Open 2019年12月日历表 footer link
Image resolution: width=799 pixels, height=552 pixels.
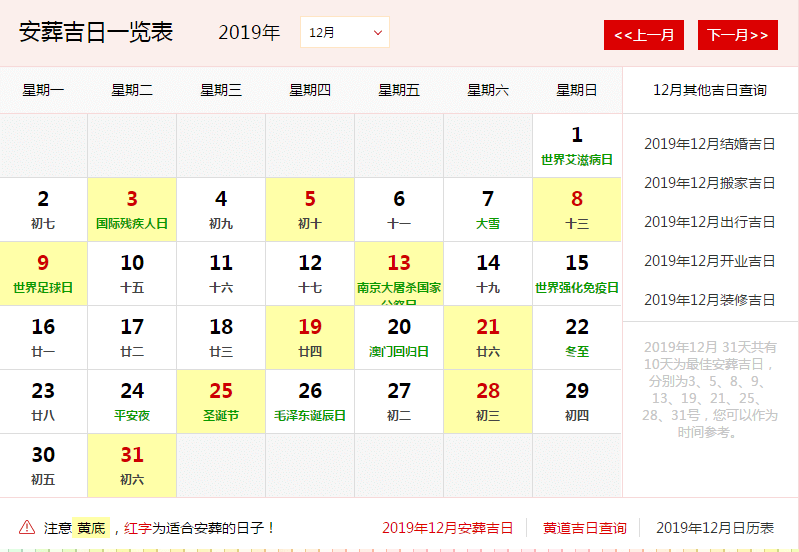pyautogui.click(x=715, y=528)
